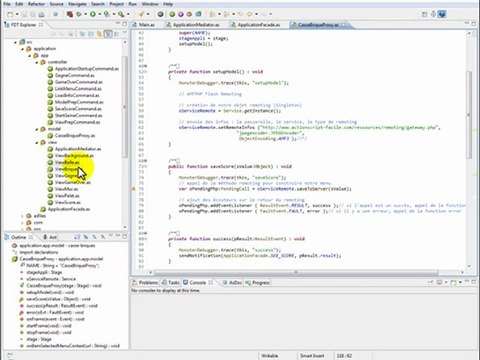
Task: Select import declarations in Outline
Action: coord(39,252)
